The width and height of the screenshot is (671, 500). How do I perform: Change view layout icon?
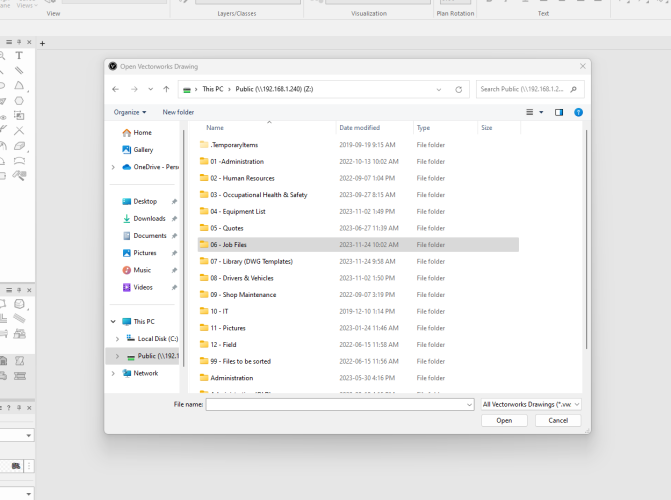tap(531, 112)
